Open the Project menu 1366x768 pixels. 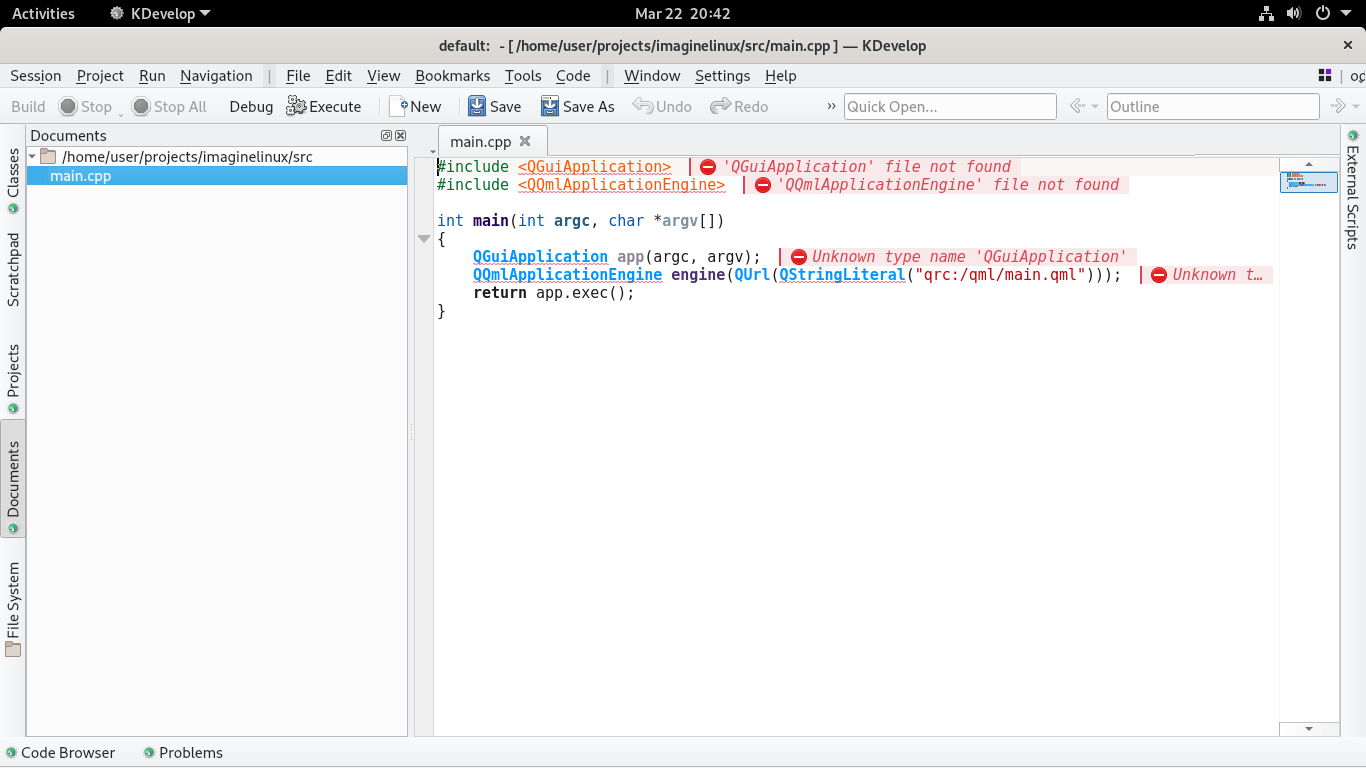tap(100, 76)
